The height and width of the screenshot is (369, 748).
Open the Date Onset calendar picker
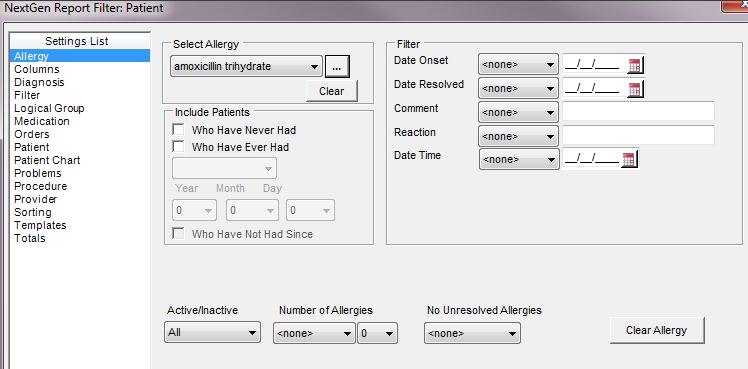pyautogui.click(x=635, y=65)
